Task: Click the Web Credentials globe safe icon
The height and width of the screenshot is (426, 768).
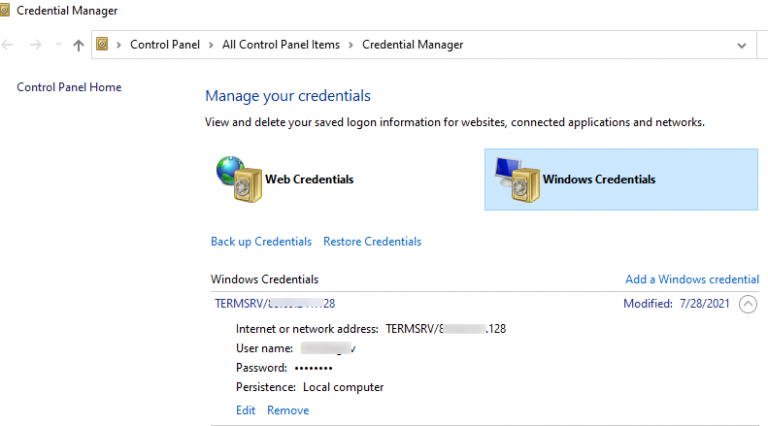Action: tap(239, 179)
